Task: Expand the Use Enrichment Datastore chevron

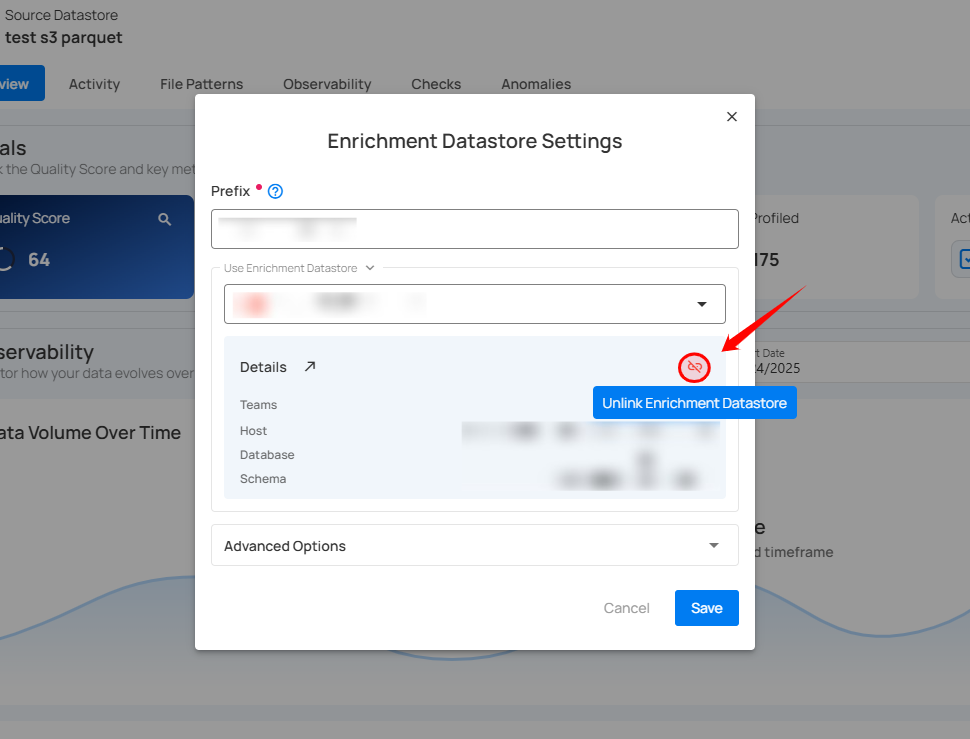Action: click(x=370, y=268)
